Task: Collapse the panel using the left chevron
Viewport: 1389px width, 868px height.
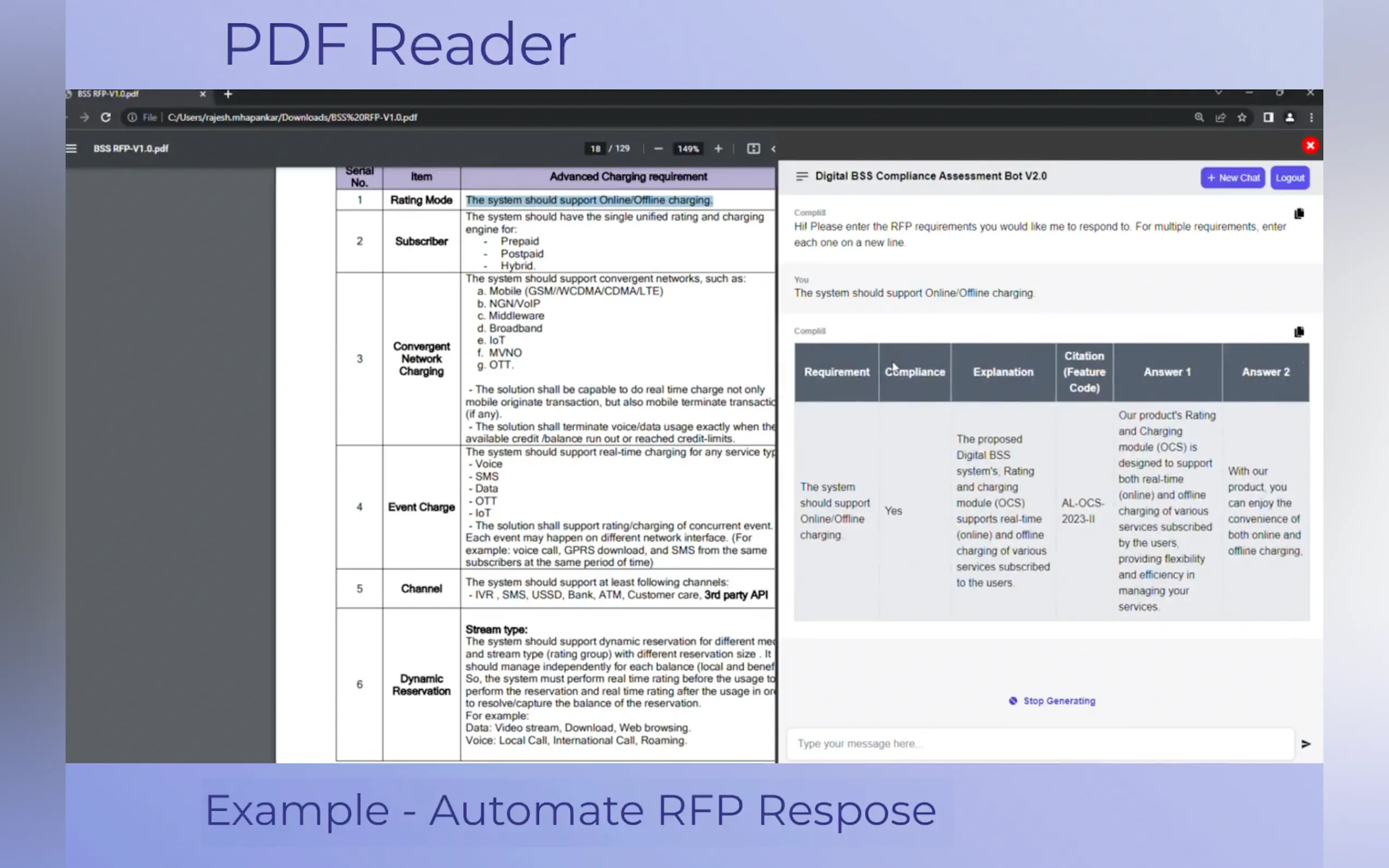Action: (773, 149)
